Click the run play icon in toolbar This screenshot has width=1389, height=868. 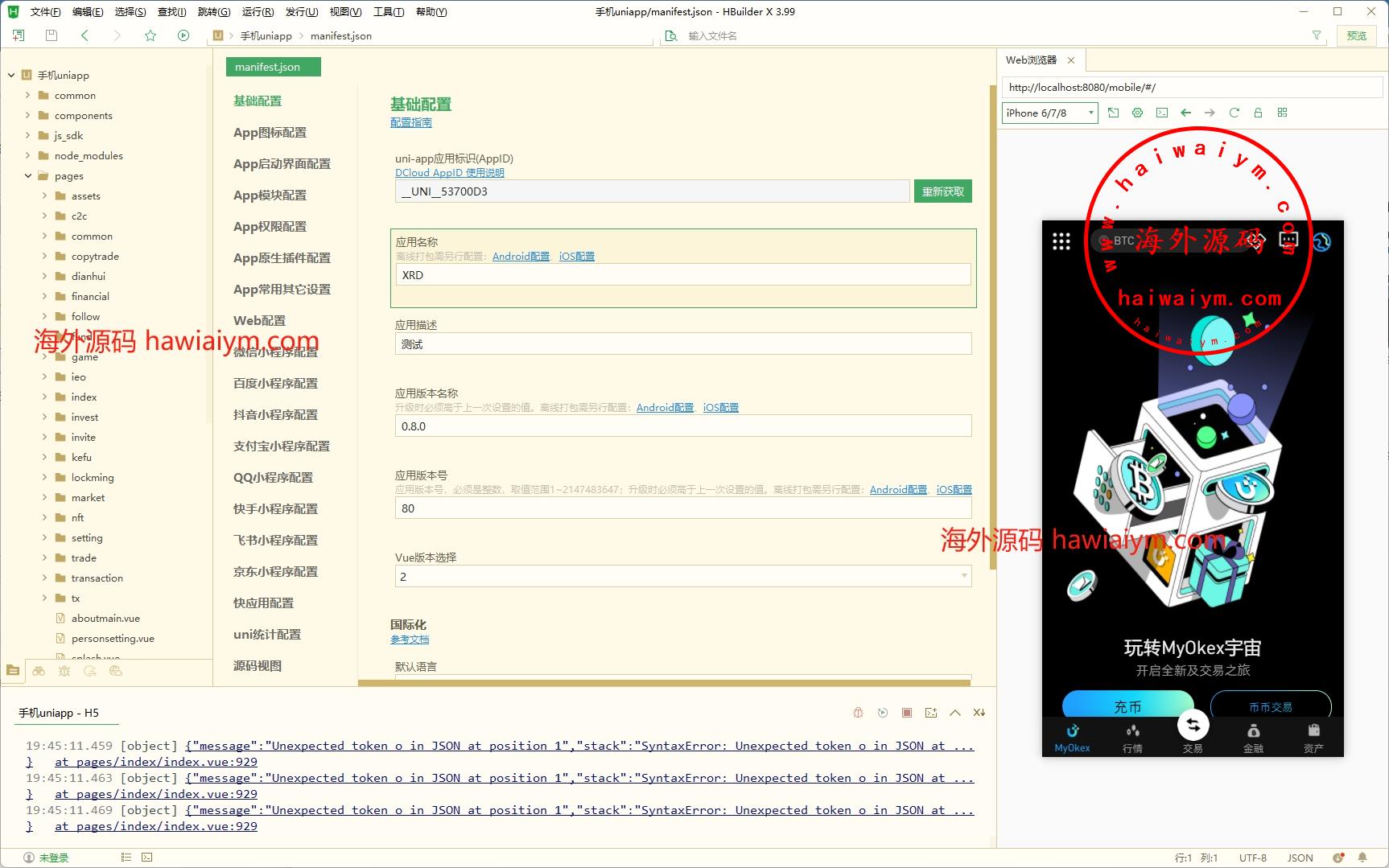point(183,35)
